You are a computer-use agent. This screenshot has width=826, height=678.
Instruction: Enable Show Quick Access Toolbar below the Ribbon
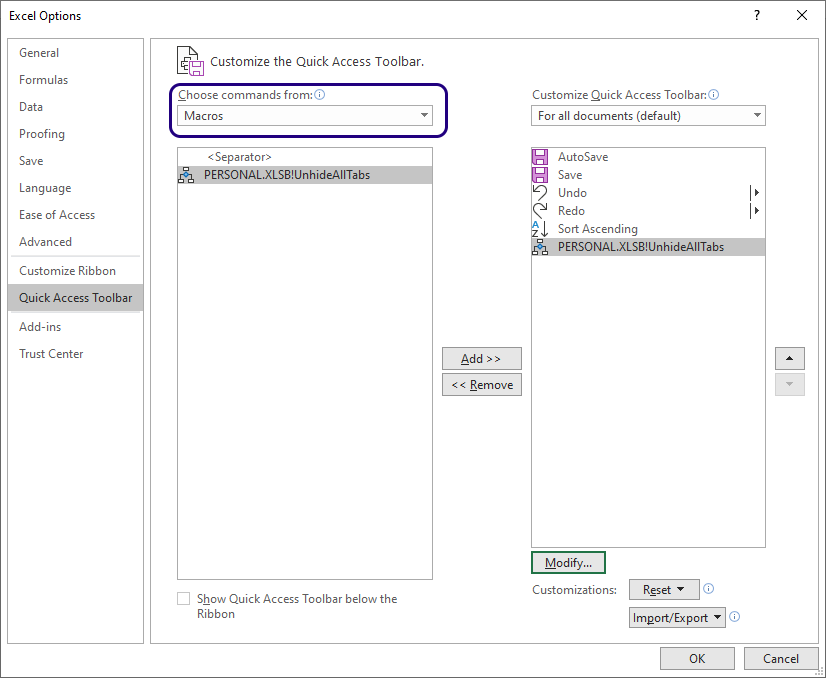click(183, 598)
